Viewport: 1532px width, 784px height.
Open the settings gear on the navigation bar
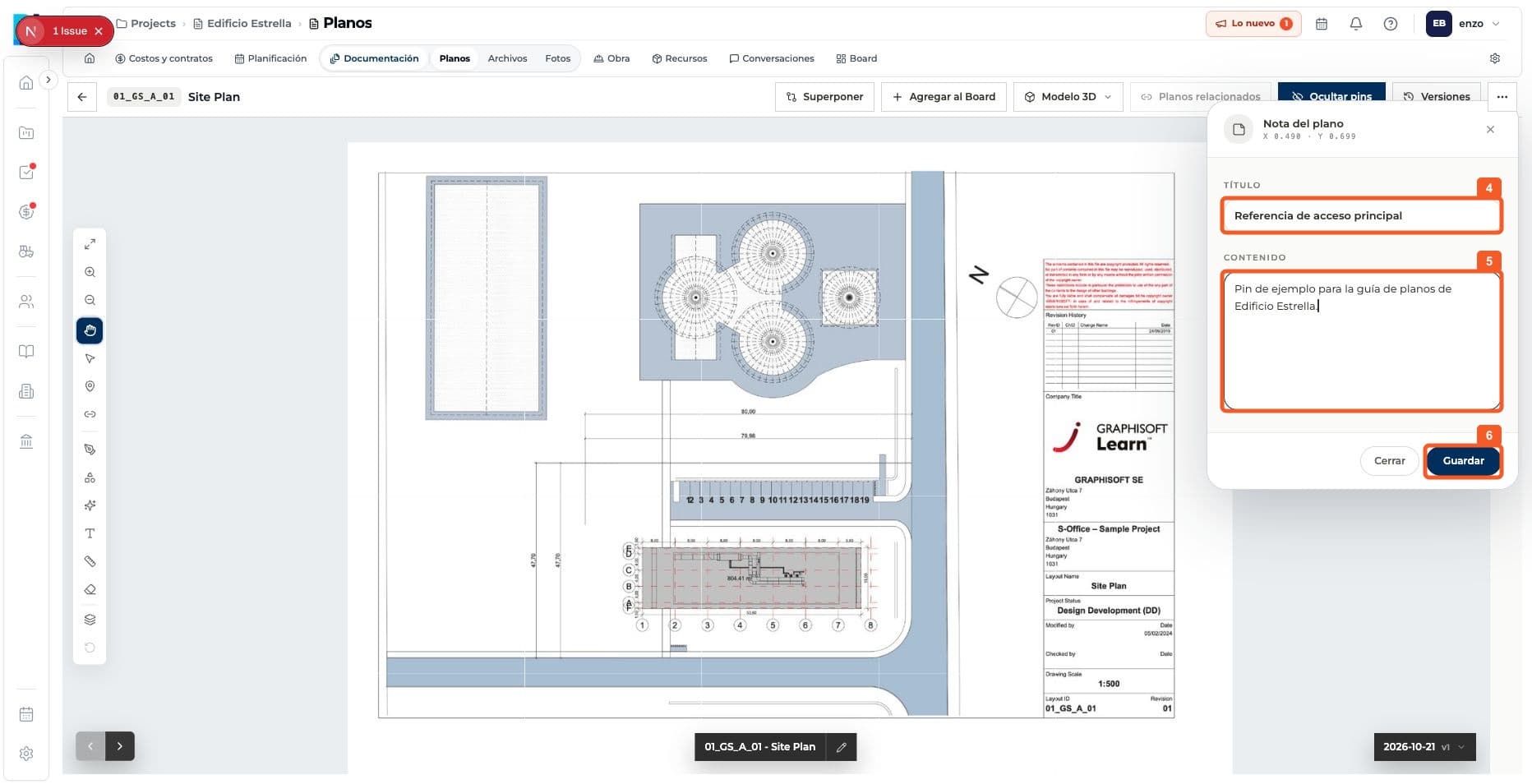(x=1495, y=58)
